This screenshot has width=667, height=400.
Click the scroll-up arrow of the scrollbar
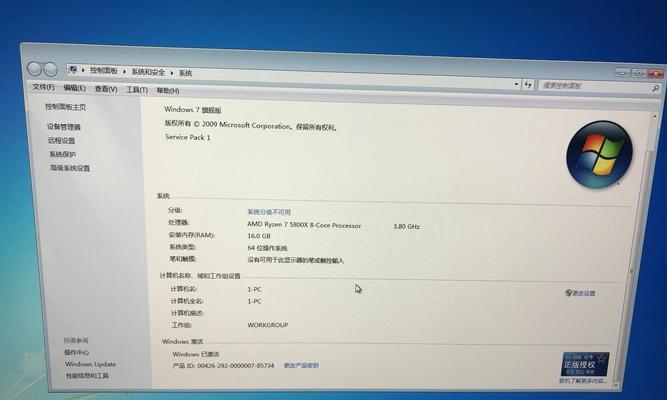pos(654,116)
